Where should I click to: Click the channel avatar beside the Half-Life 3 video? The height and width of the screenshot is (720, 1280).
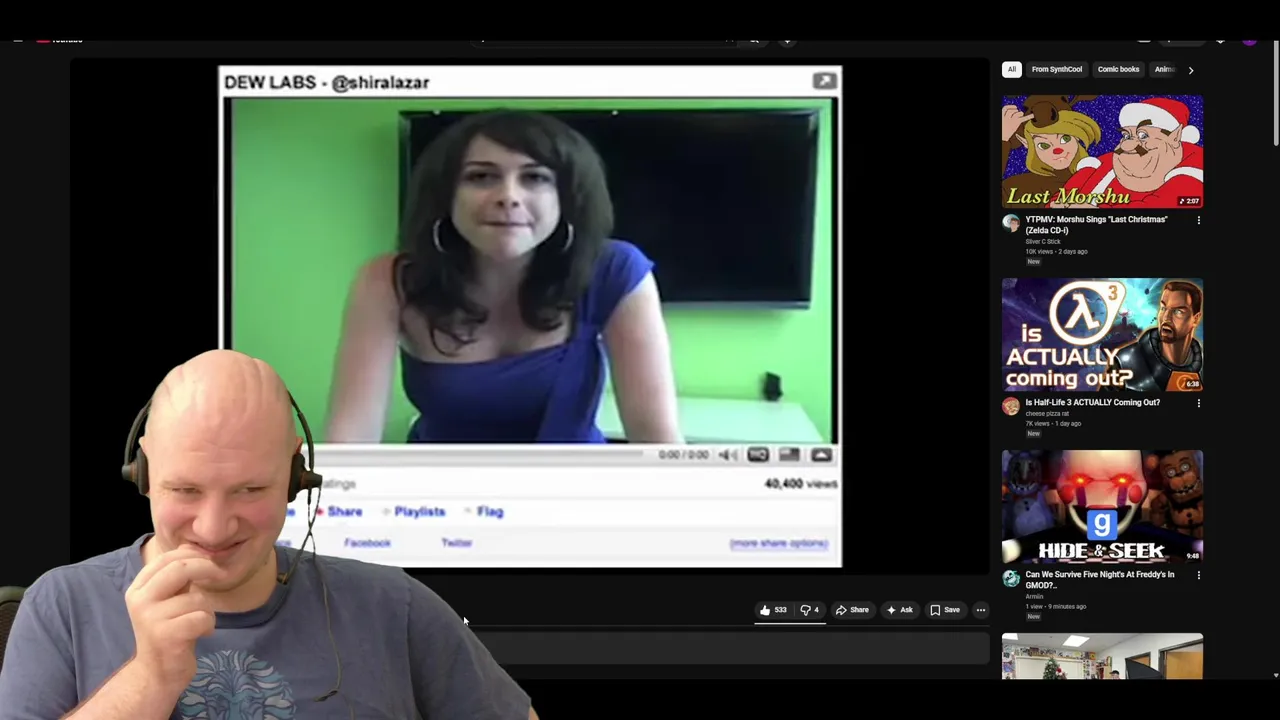tap(1011, 406)
